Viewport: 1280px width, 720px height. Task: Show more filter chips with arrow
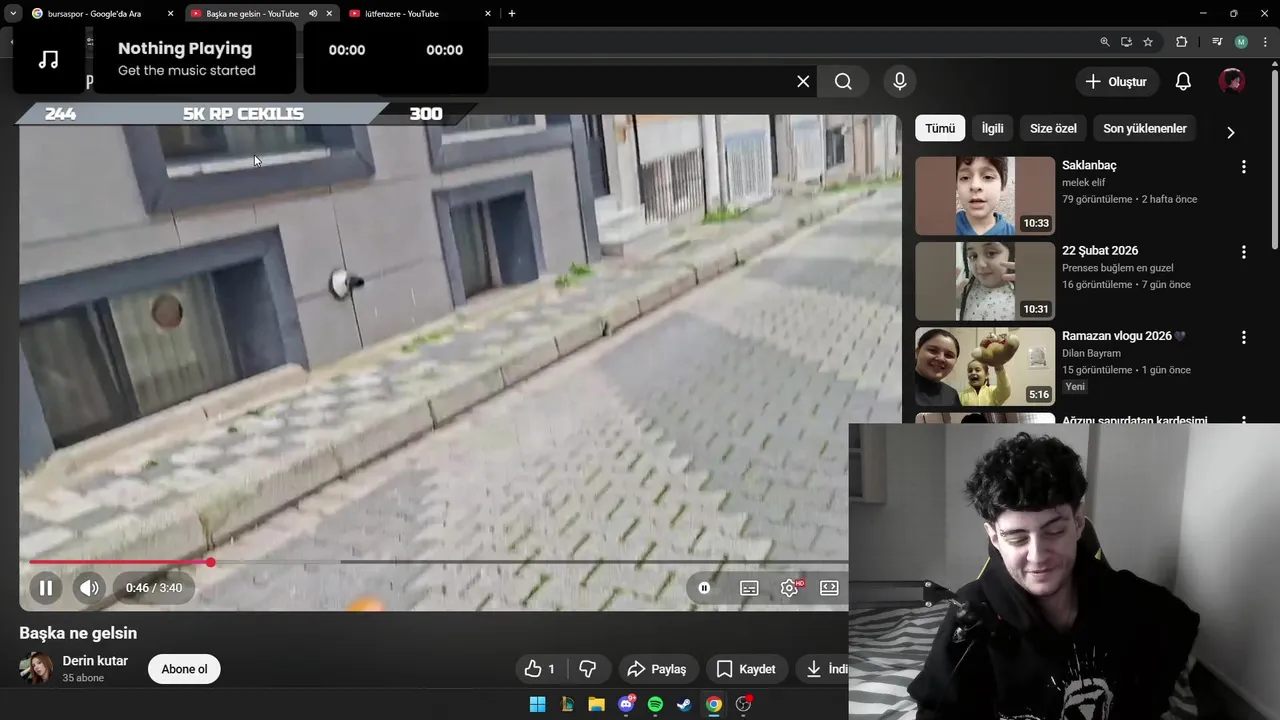coord(1231,132)
